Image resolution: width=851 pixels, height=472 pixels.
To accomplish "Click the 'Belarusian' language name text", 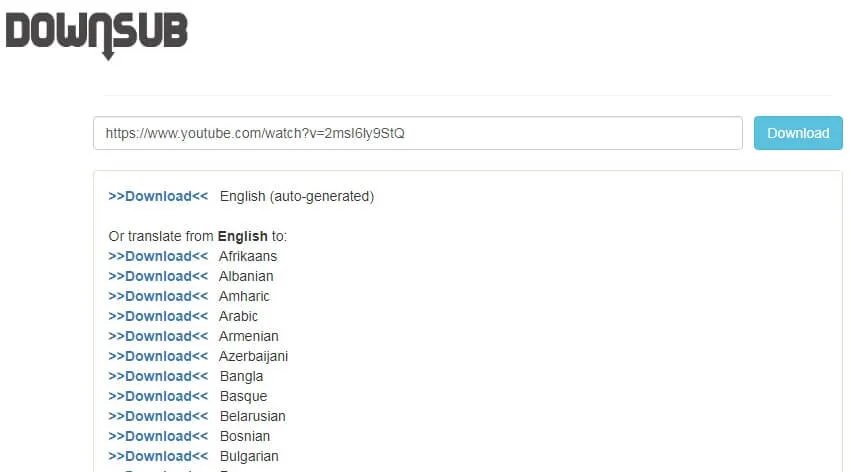I will pos(252,416).
